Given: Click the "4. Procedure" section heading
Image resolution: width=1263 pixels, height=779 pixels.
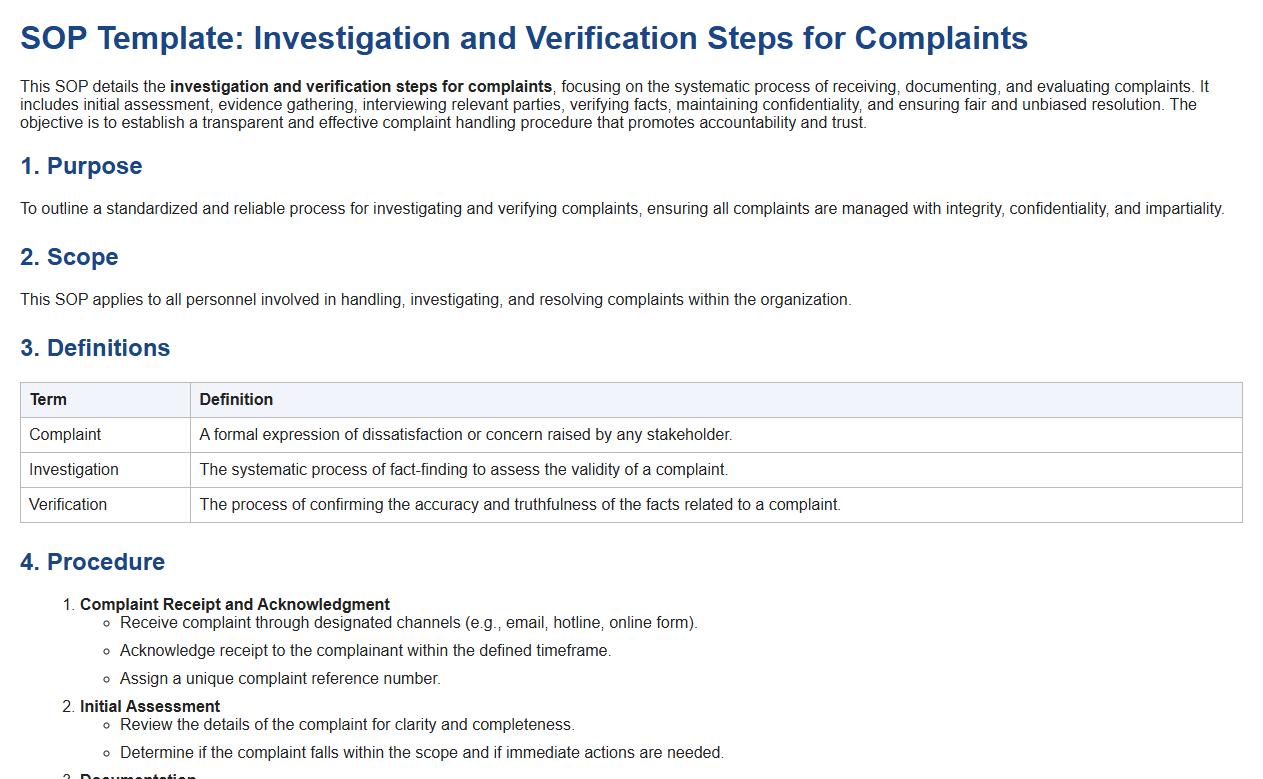Looking at the screenshot, I should [x=92, y=562].
